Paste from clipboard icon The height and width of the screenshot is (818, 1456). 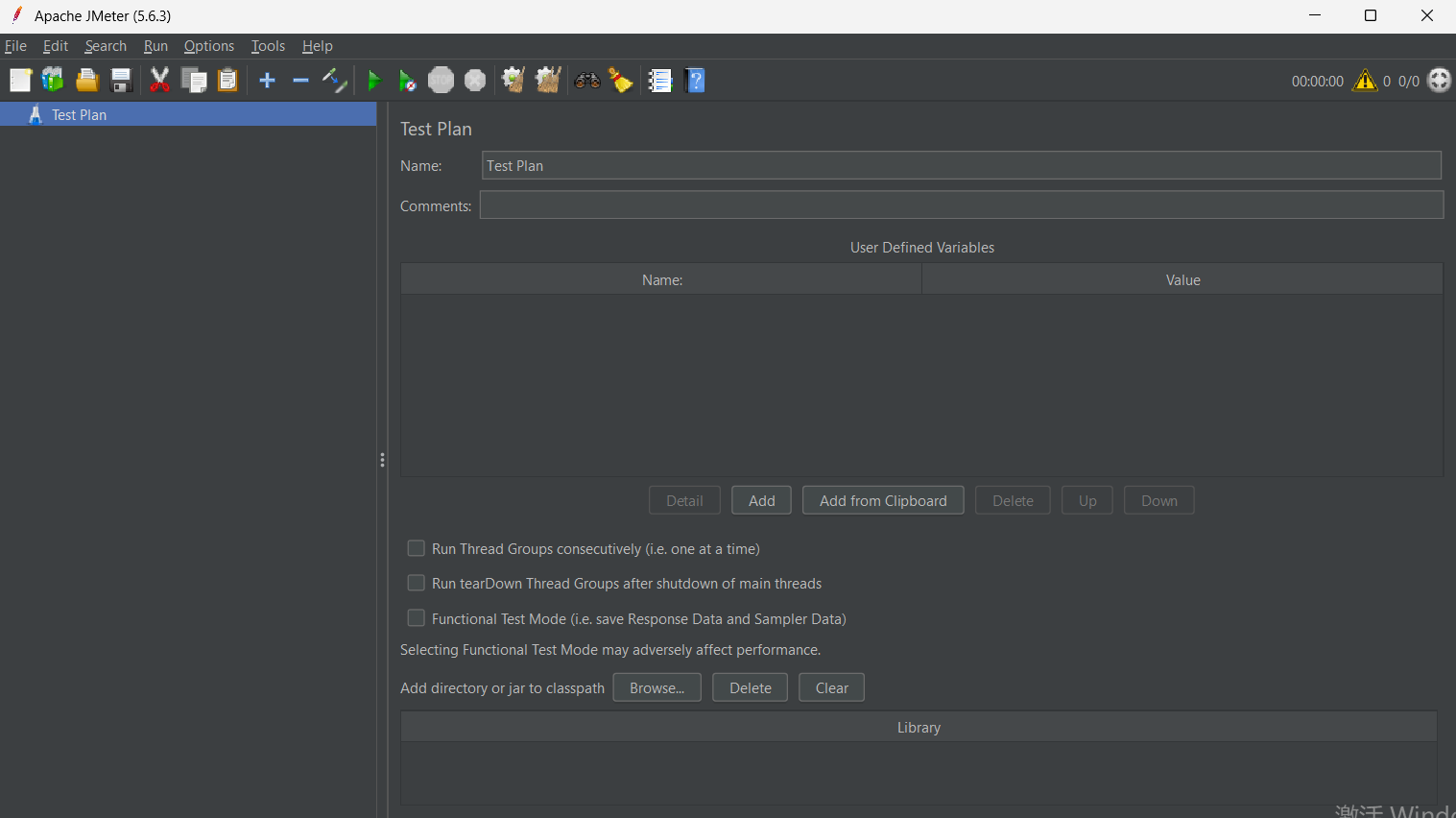(x=227, y=81)
